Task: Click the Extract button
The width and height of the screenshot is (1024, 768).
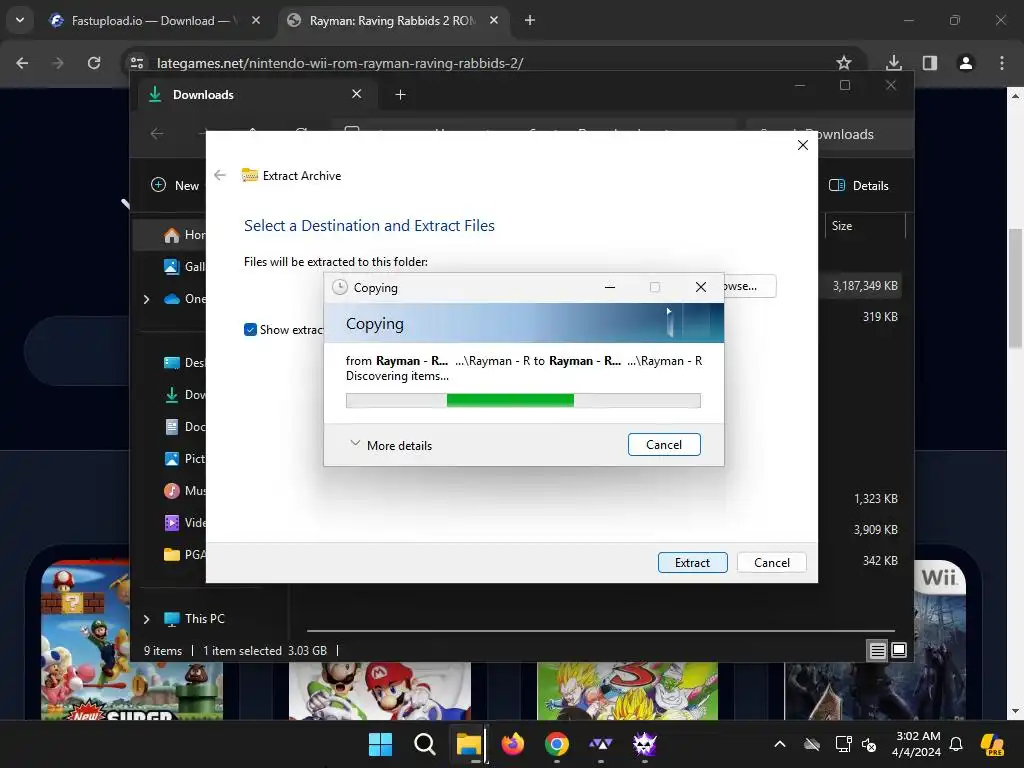Action: (692, 562)
